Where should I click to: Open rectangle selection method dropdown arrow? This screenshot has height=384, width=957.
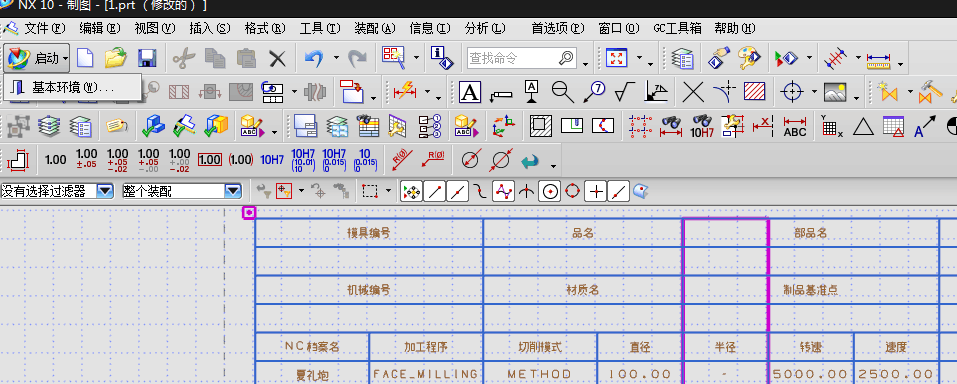388,192
